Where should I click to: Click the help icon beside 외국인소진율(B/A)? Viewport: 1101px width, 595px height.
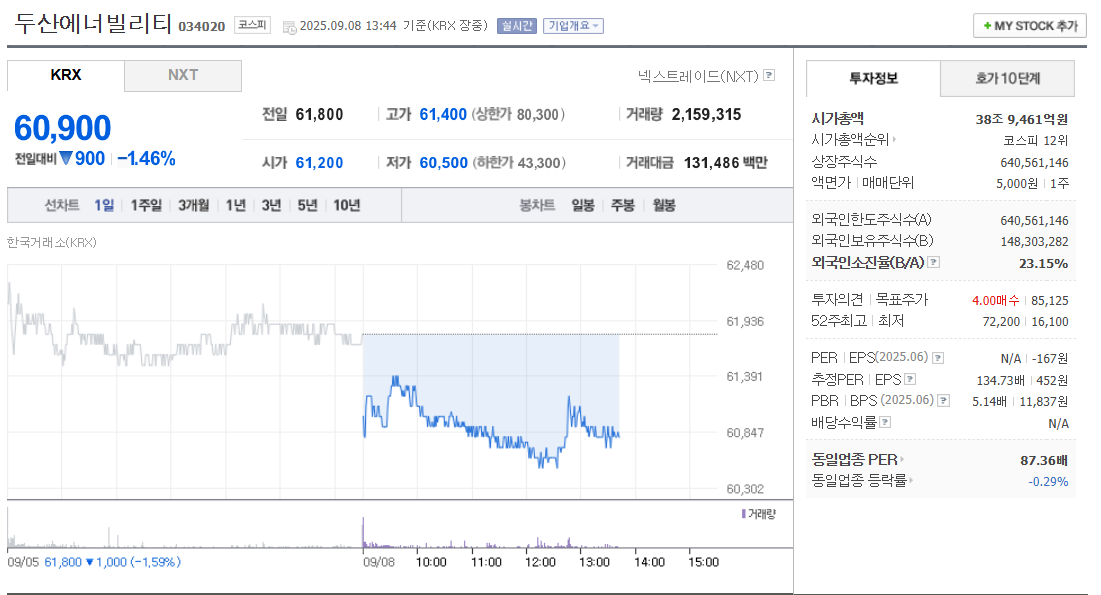pyautogui.click(x=933, y=262)
